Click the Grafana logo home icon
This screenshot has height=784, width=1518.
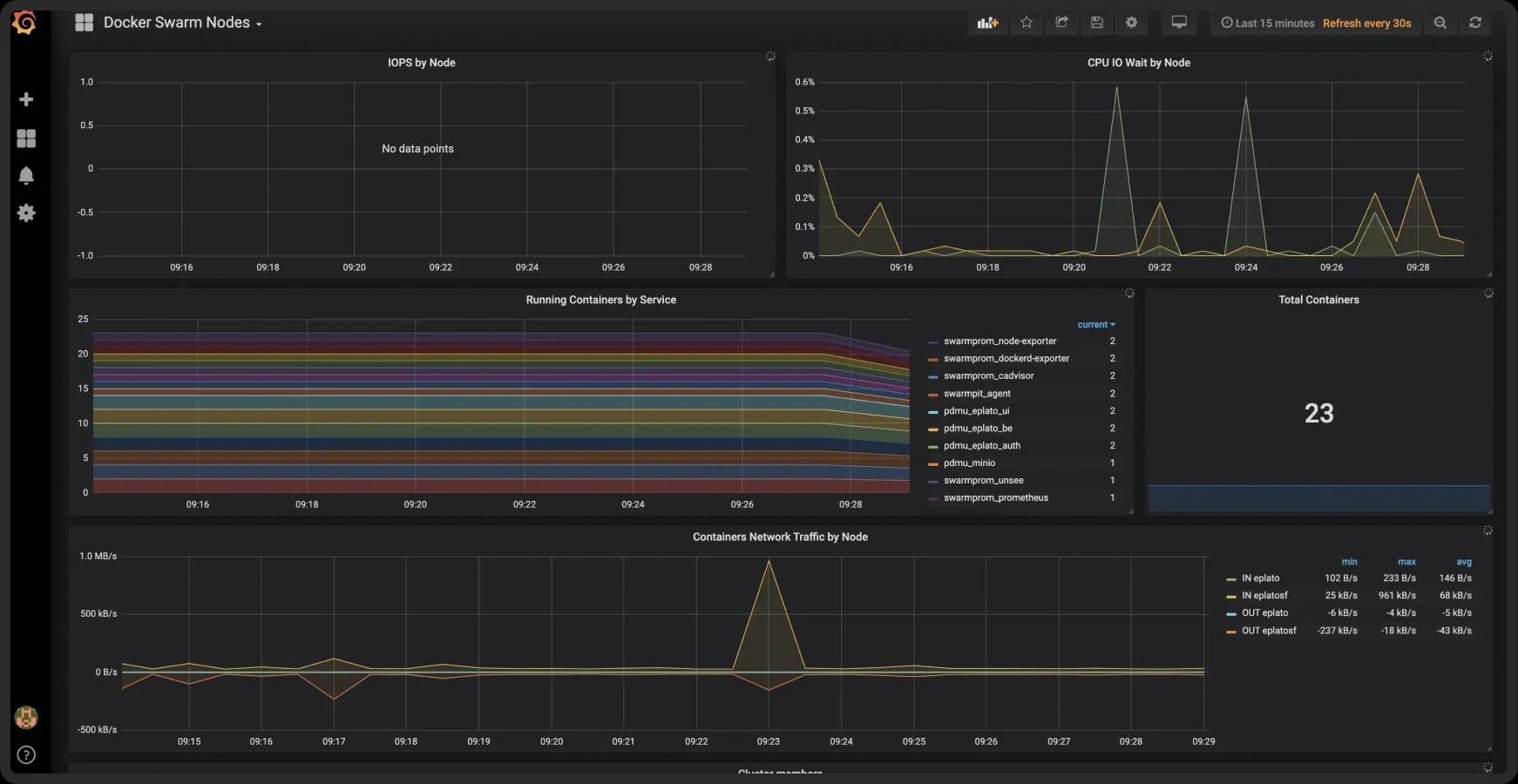point(24,23)
